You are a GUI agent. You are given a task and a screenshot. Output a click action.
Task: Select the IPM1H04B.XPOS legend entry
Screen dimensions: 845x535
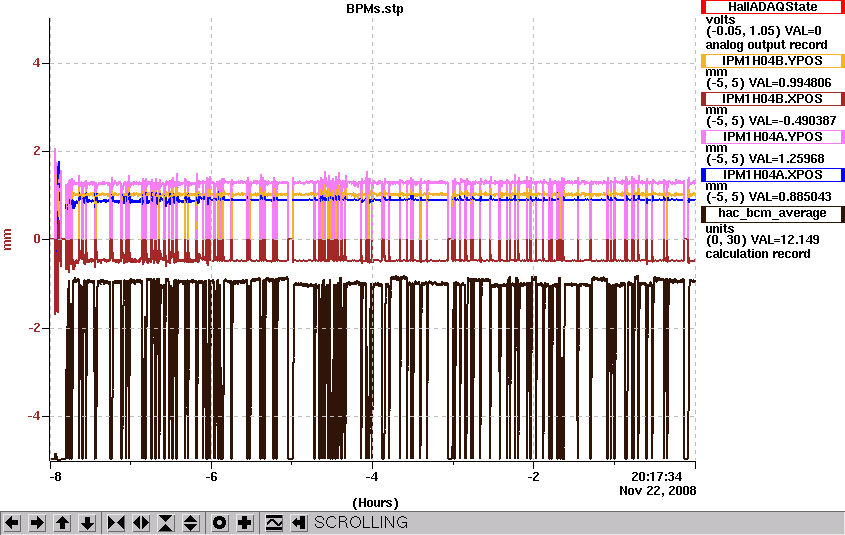tap(773, 99)
